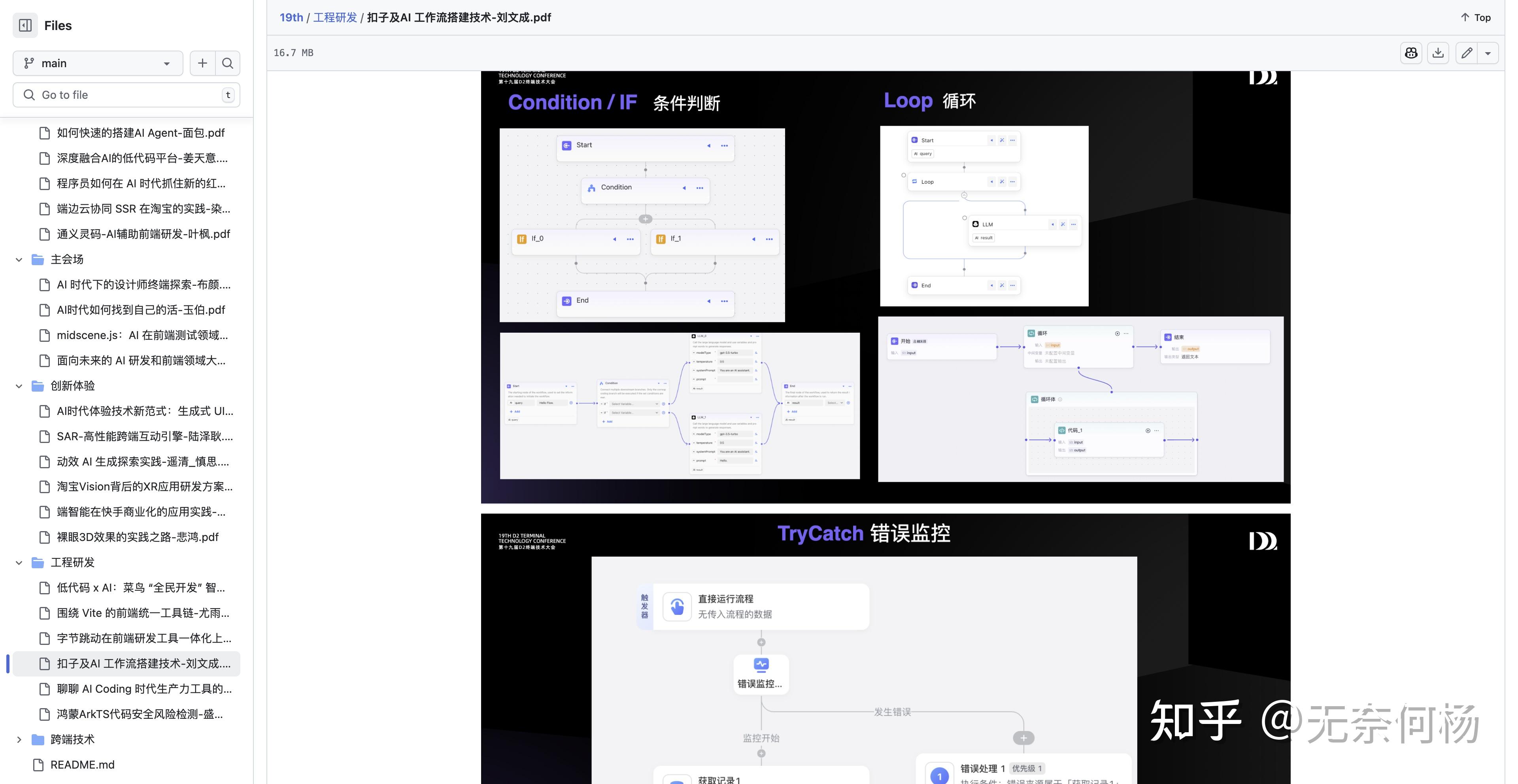The width and height of the screenshot is (1518, 784).
Task: Jump back to top via the Top arrow
Action: (1477, 17)
